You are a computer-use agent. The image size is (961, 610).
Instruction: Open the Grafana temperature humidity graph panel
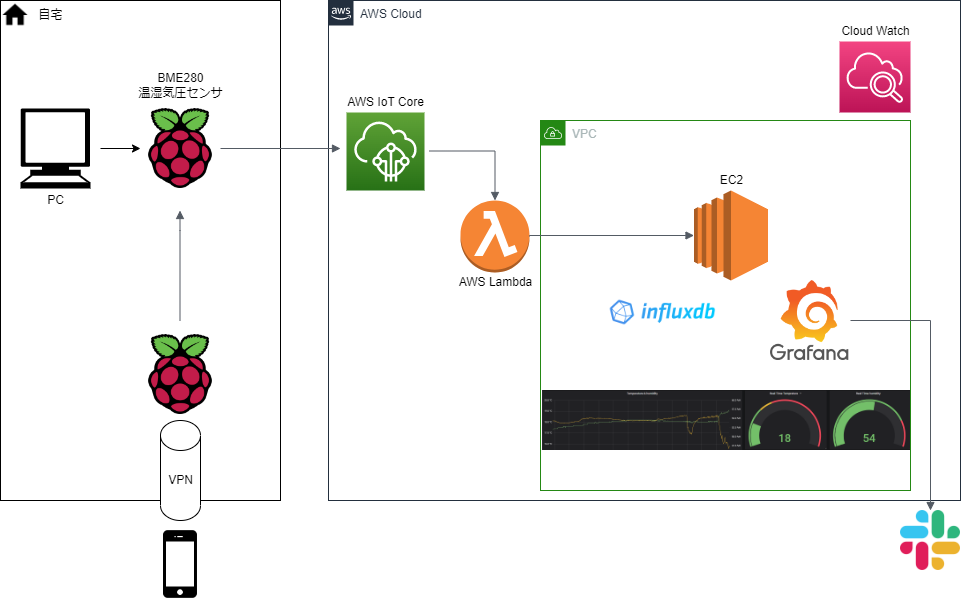pyautogui.click(x=642, y=420)
